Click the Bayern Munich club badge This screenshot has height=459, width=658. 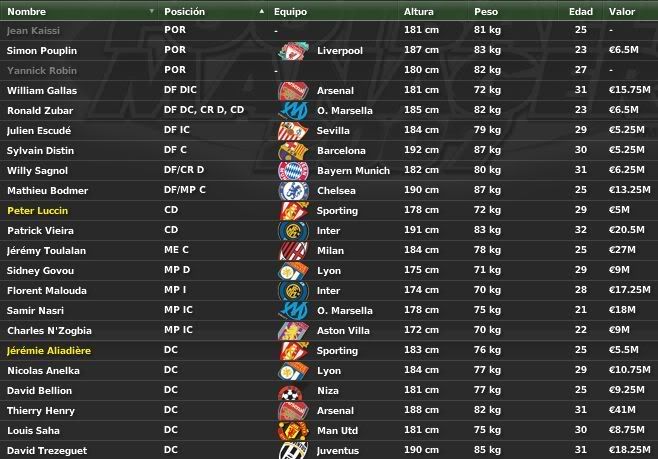click(x=293, y=171)
